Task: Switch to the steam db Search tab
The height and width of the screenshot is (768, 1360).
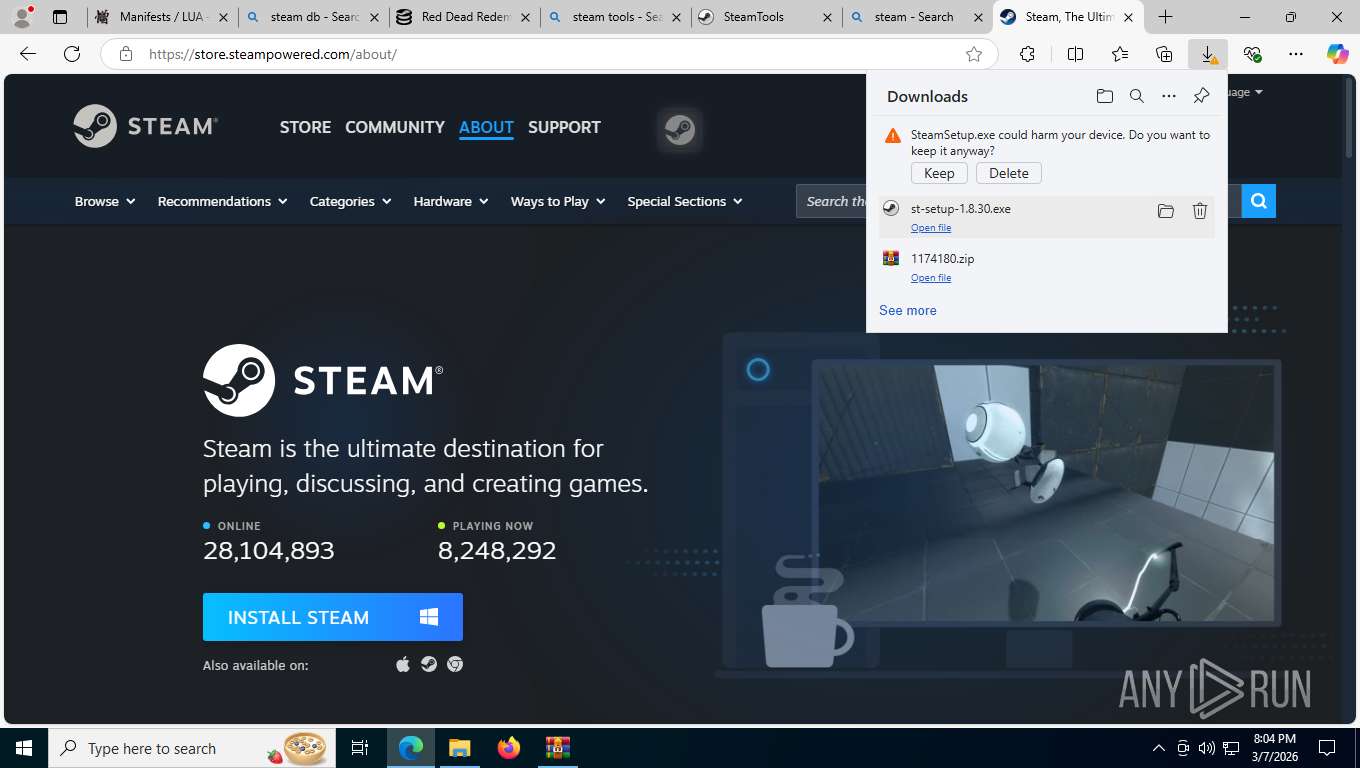Action: [x=314, y=17]
